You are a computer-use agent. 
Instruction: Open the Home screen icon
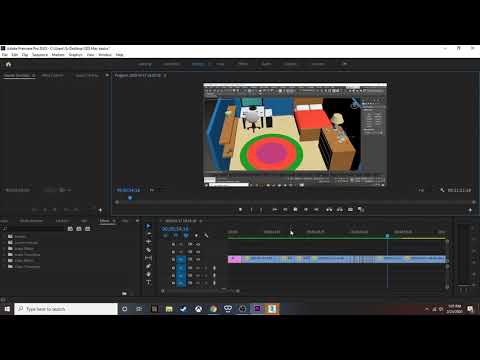[x=8, y=64]
